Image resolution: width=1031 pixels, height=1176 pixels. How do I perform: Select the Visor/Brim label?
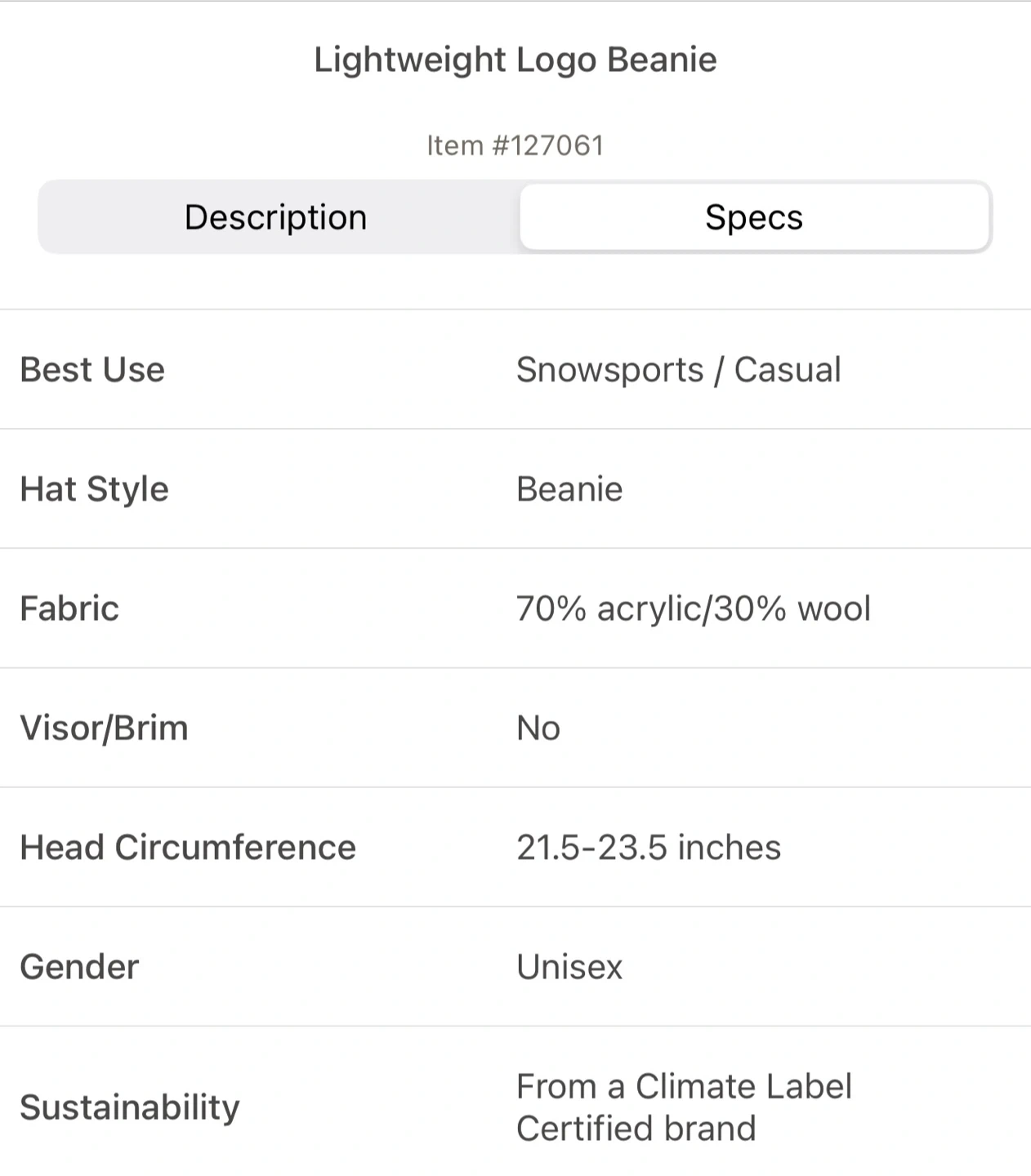click(104, 728)
